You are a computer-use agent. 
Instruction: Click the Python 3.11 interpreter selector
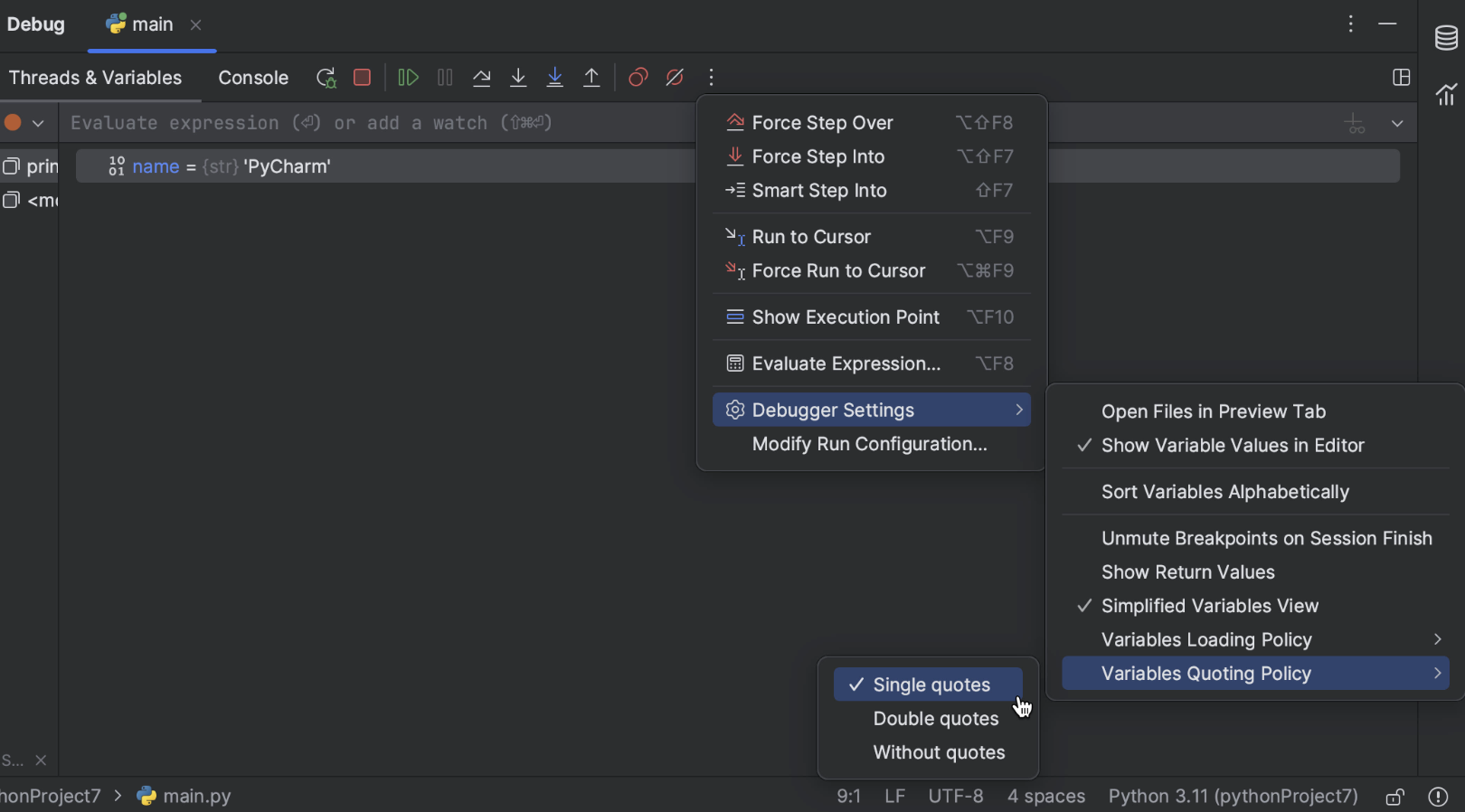pyautogui.click(x=1233, y=797)
